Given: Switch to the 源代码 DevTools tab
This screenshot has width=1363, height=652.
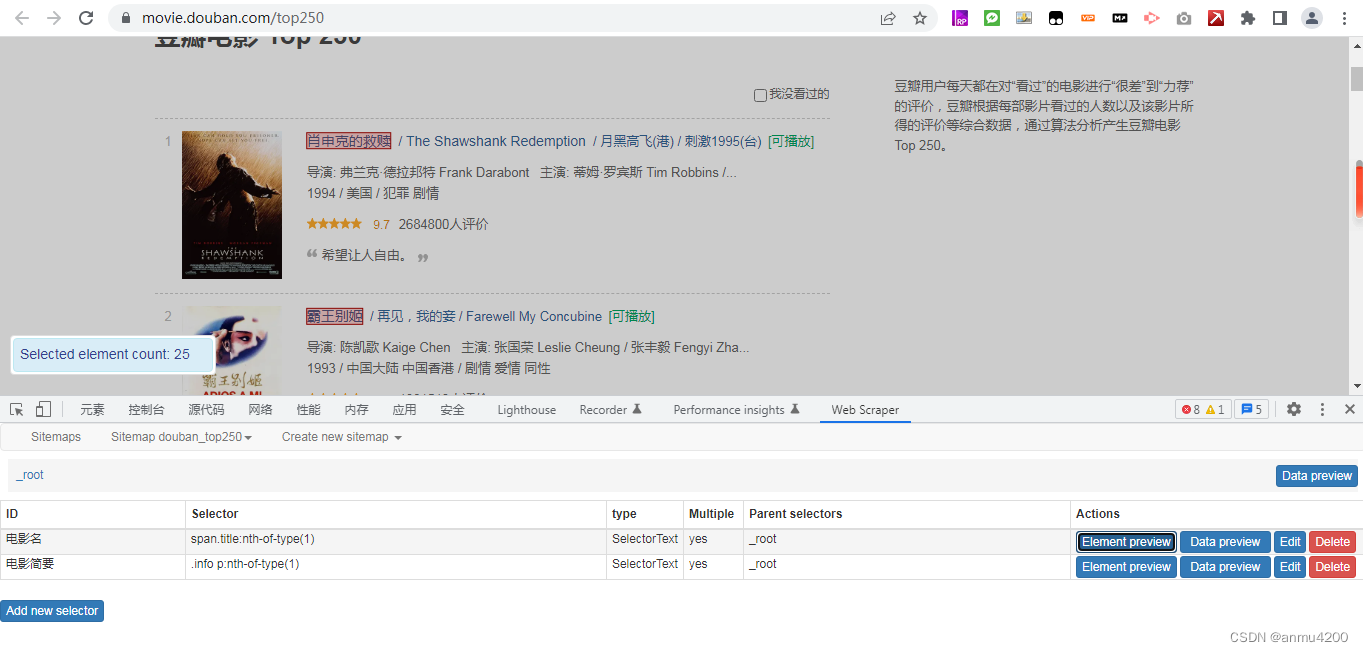Looking at the screenshot, I should click(x=206, y=410).
